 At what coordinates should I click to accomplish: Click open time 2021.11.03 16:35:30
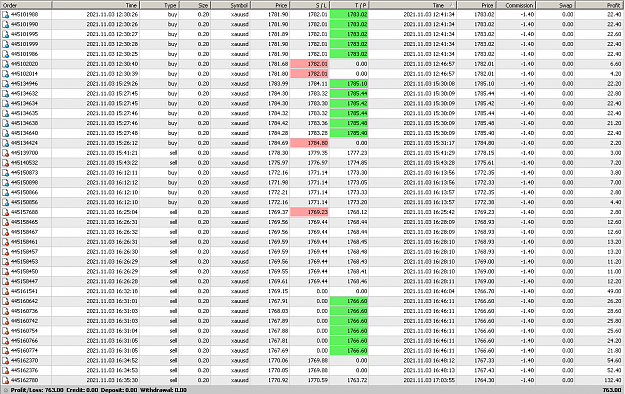coord(112,380)
